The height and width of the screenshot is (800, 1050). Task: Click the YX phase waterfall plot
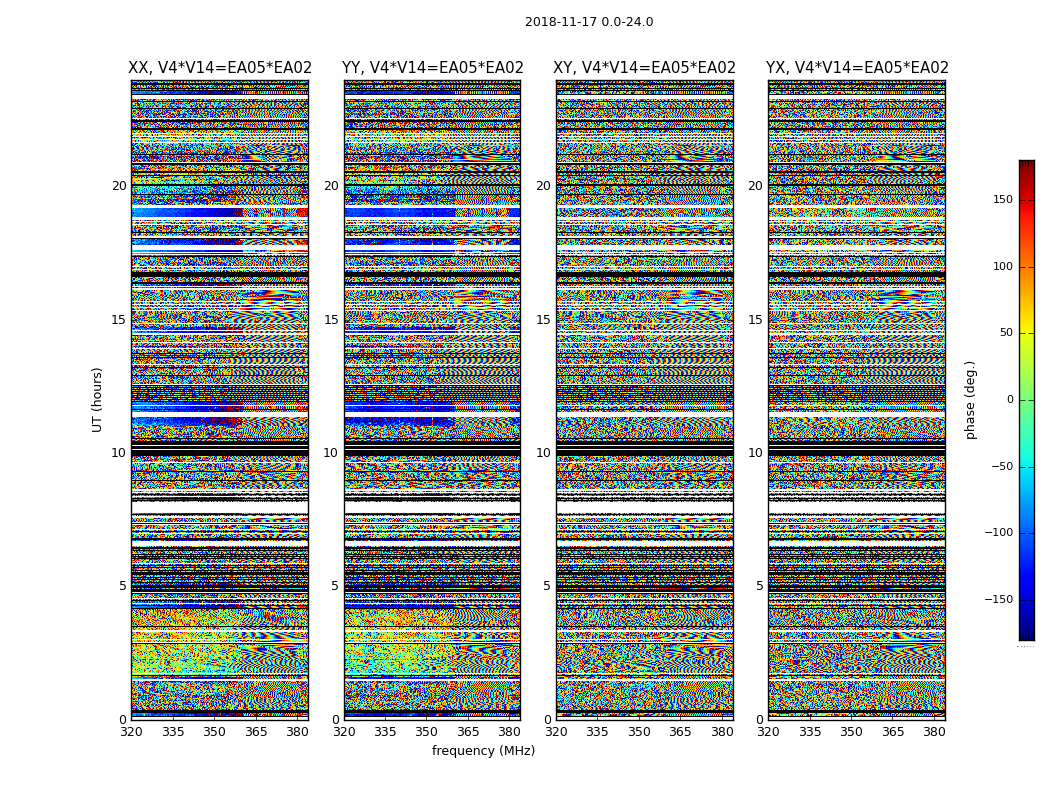point(857,400)
